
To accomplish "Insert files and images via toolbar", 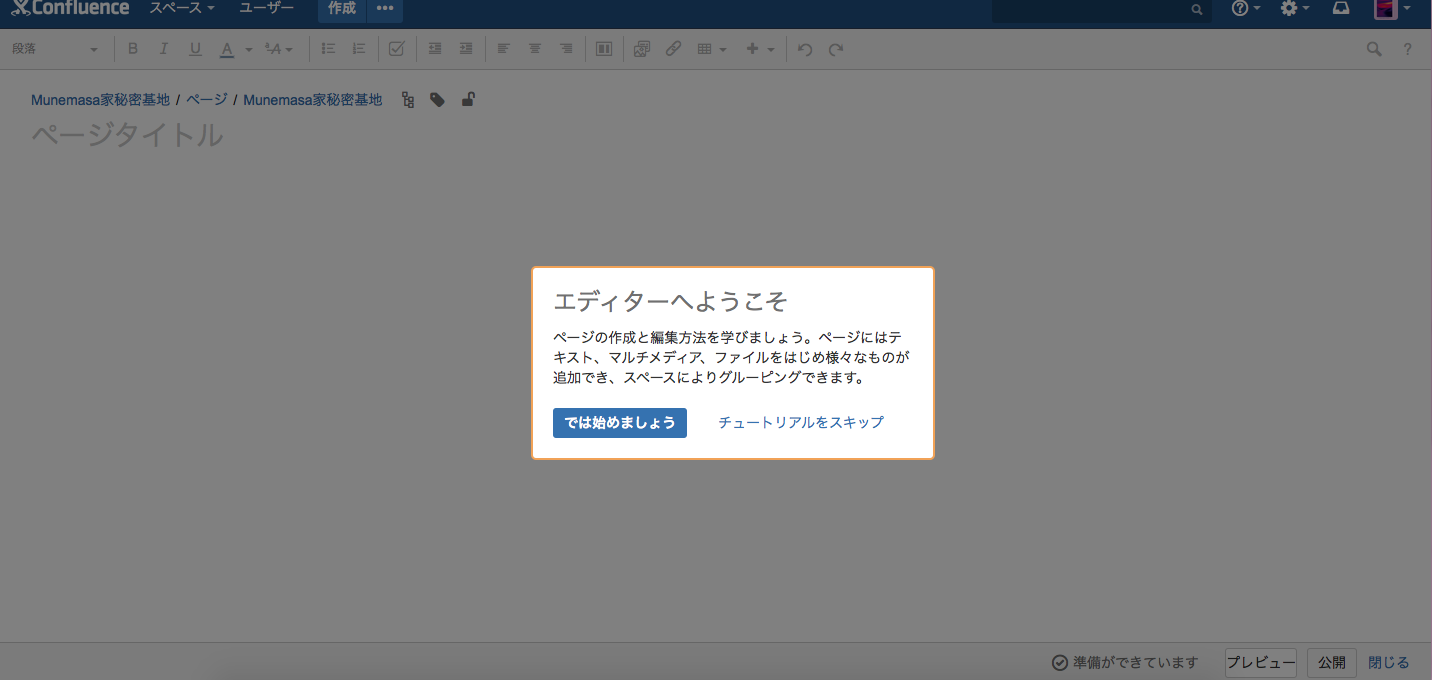I will (x=641, y=48).
